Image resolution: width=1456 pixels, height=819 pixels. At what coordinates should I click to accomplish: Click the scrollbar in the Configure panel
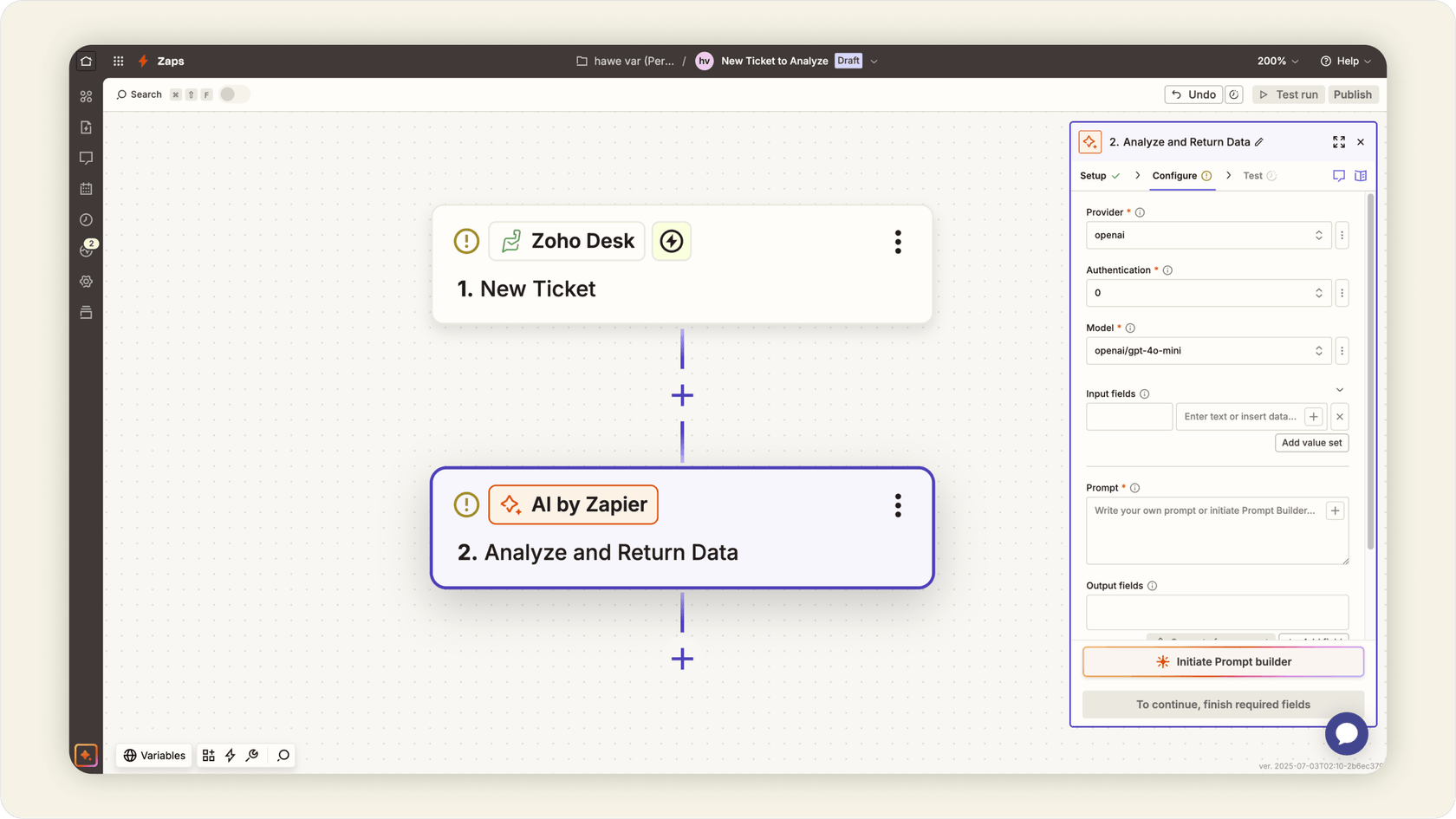[1370, 373]
